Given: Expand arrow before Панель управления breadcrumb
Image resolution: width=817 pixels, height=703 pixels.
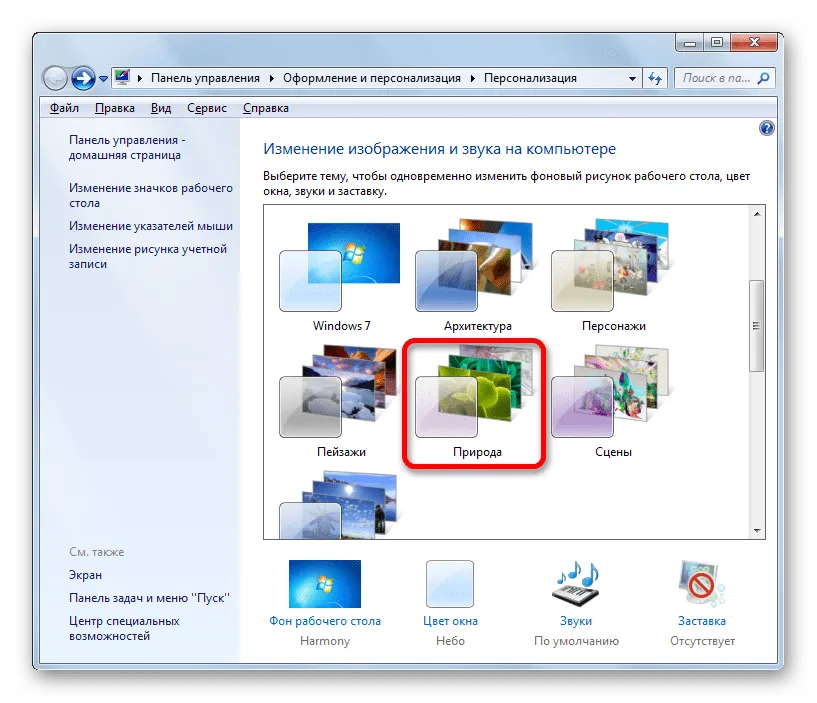Looking at the screenshot, I should point(140,78).
